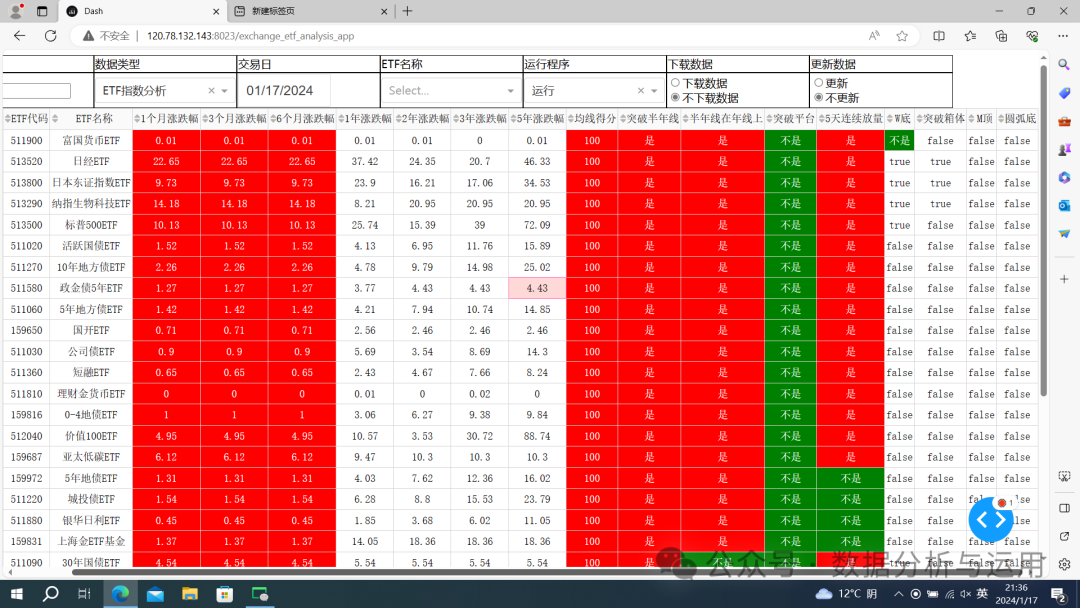Open browser essentials heart icon

tap(1032, 36)
